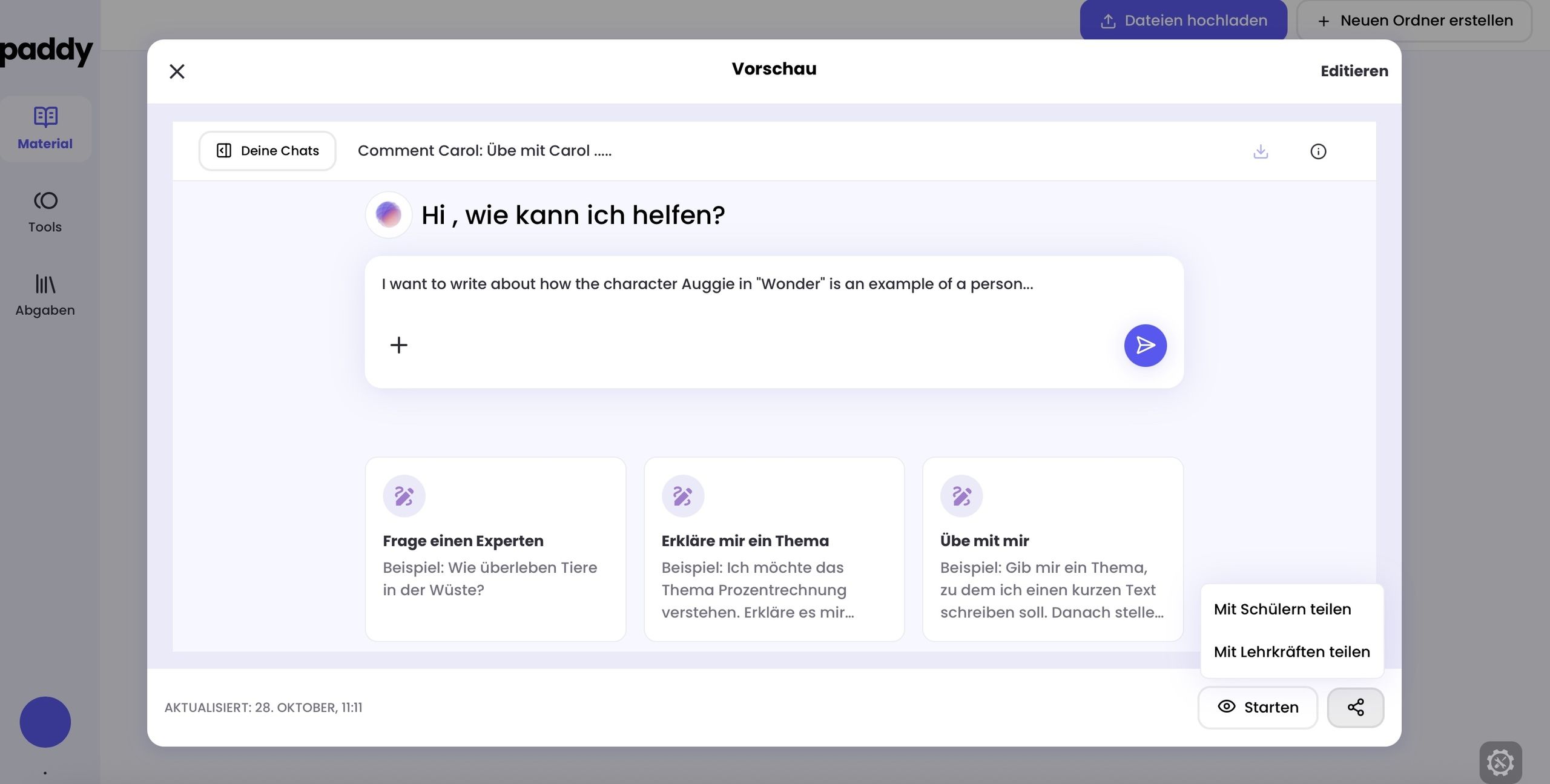Click Editieren in the preview header
Screen dimensions: 1550x784
pyautogui.click(x=1354, y=71)
